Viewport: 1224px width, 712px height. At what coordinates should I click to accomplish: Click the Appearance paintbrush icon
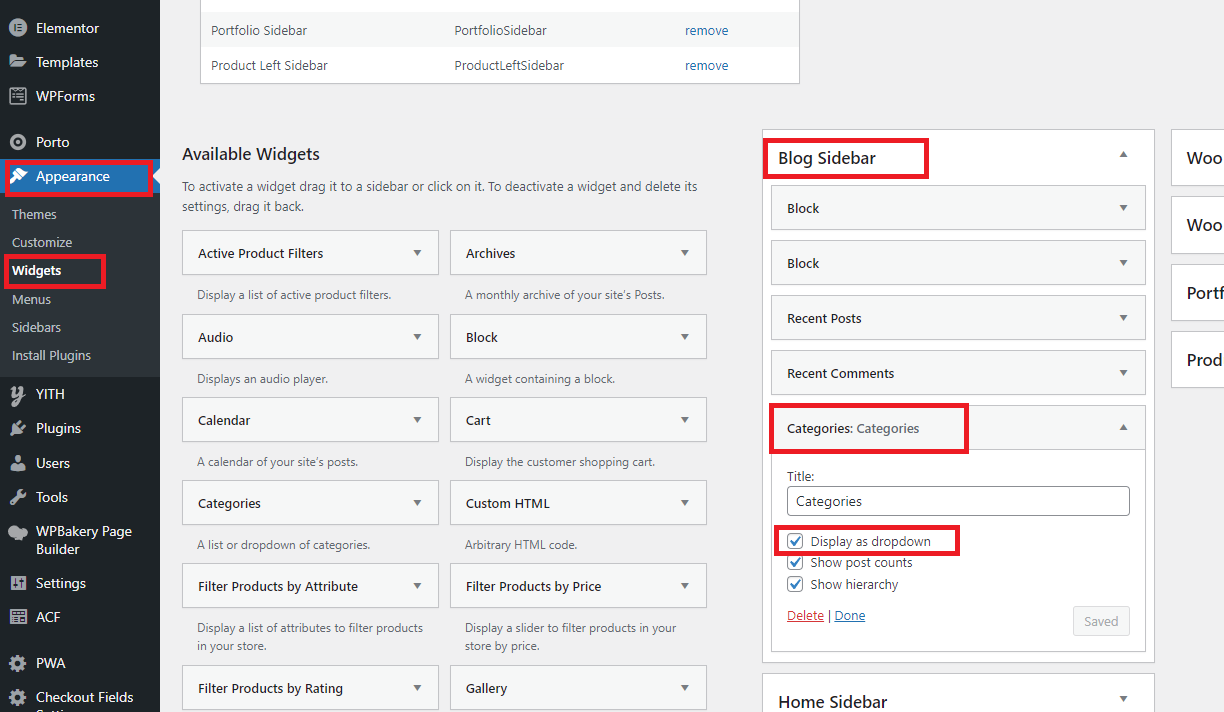(18, 176)
